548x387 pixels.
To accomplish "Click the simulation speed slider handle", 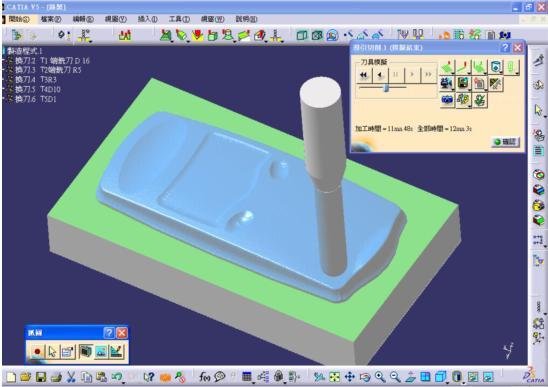I will click(x=386, y=87).
